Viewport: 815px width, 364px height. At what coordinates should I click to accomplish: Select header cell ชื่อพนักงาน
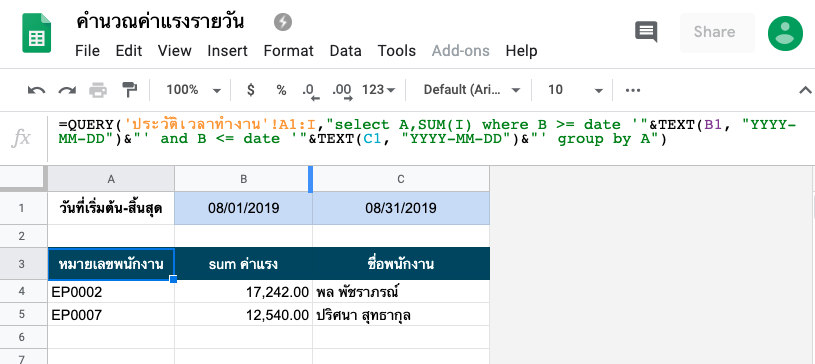[401, 264]
